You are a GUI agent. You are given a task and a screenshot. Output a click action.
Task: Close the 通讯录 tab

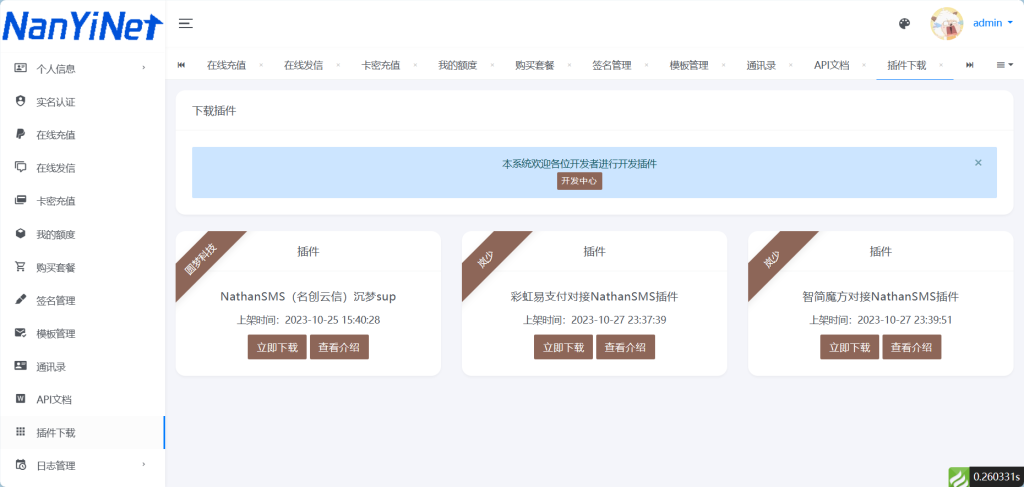pyautogui.click(x=792, y=65)
